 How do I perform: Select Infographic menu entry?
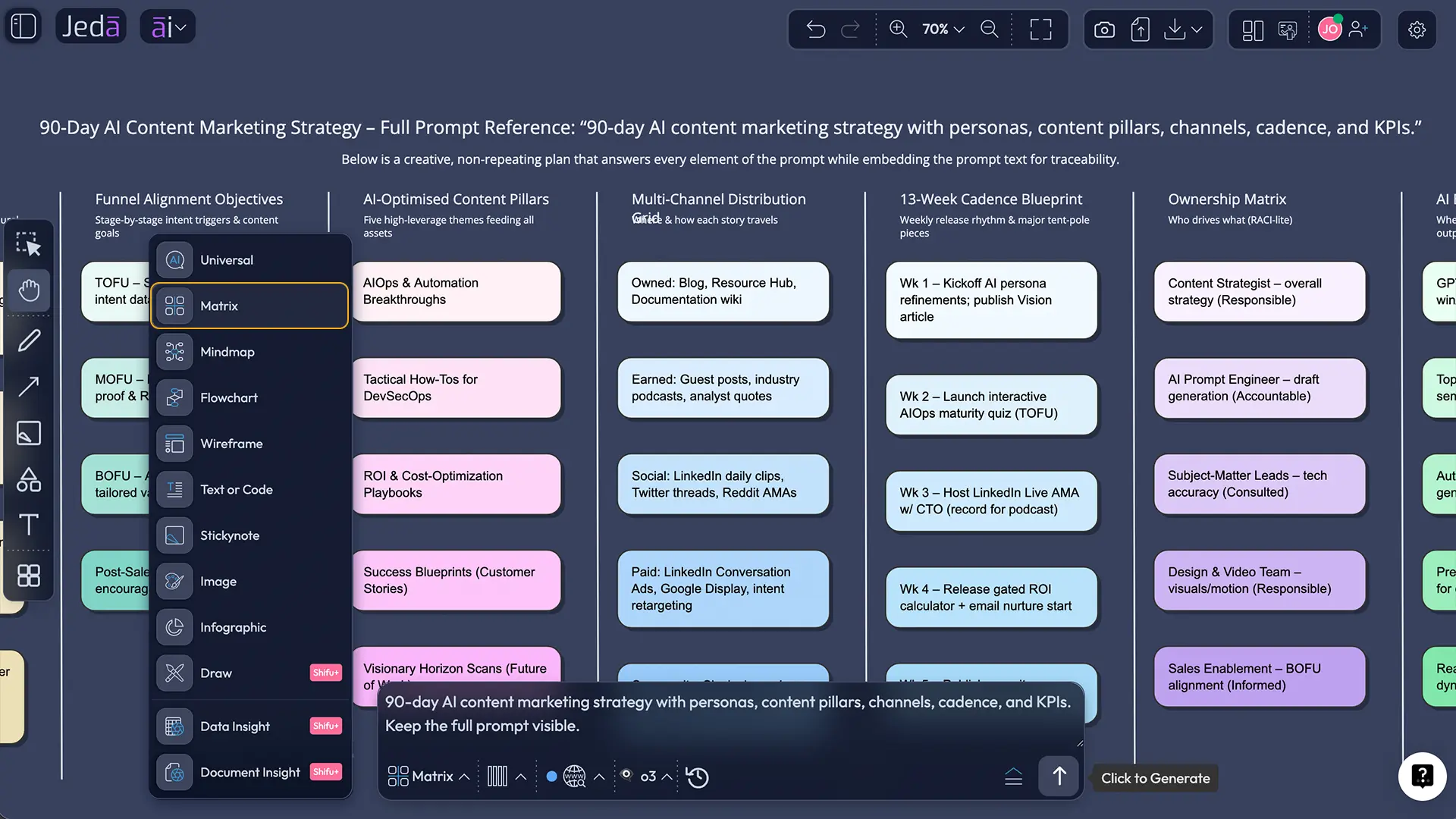[250, 628]
